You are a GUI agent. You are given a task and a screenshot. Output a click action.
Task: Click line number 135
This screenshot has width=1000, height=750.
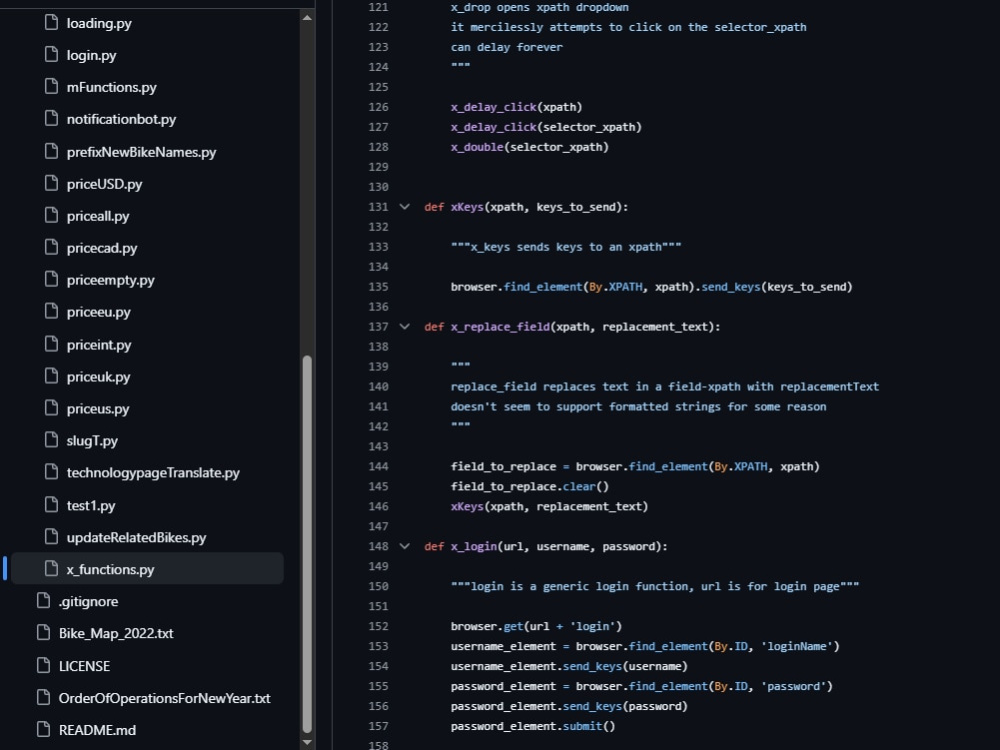[x=378, y=287]
